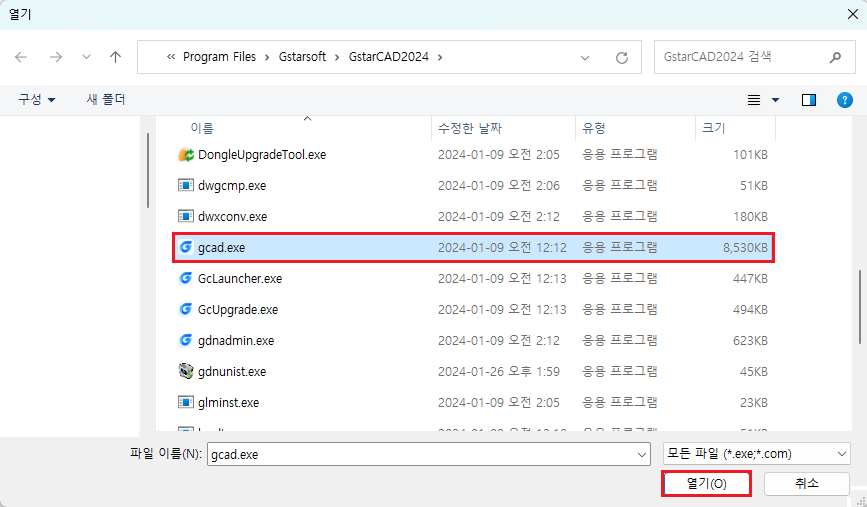Select the file name GcUpgrade.exe
The image size is (867, 507).
click(238, 310)
